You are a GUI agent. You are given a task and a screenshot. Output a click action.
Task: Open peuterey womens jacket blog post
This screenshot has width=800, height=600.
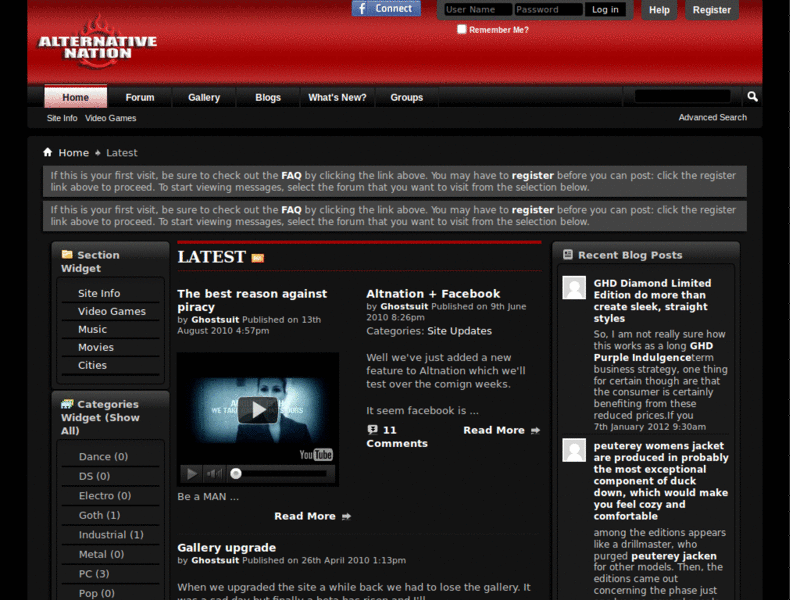[x=661, y=481]
